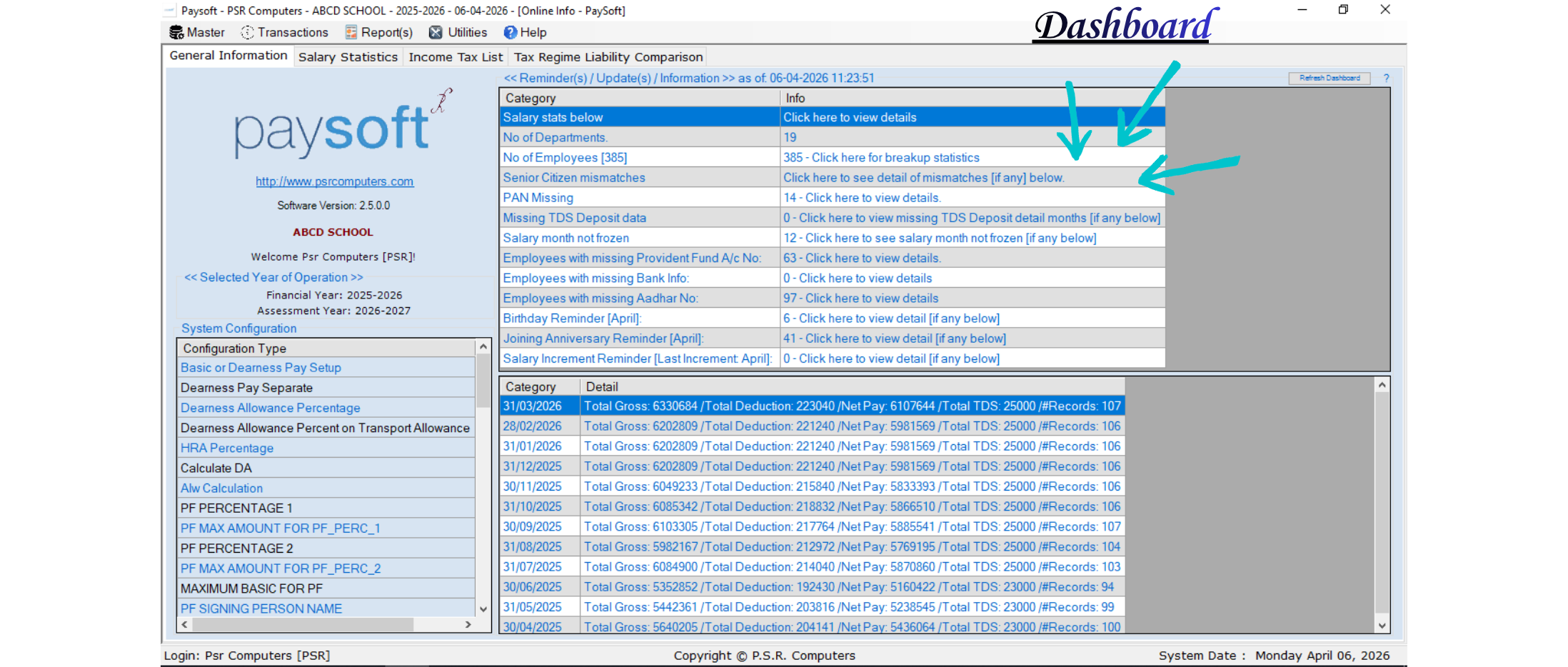Open the Income Tax List tab
Screen dimensions: 1568x667
click(456, 57)
